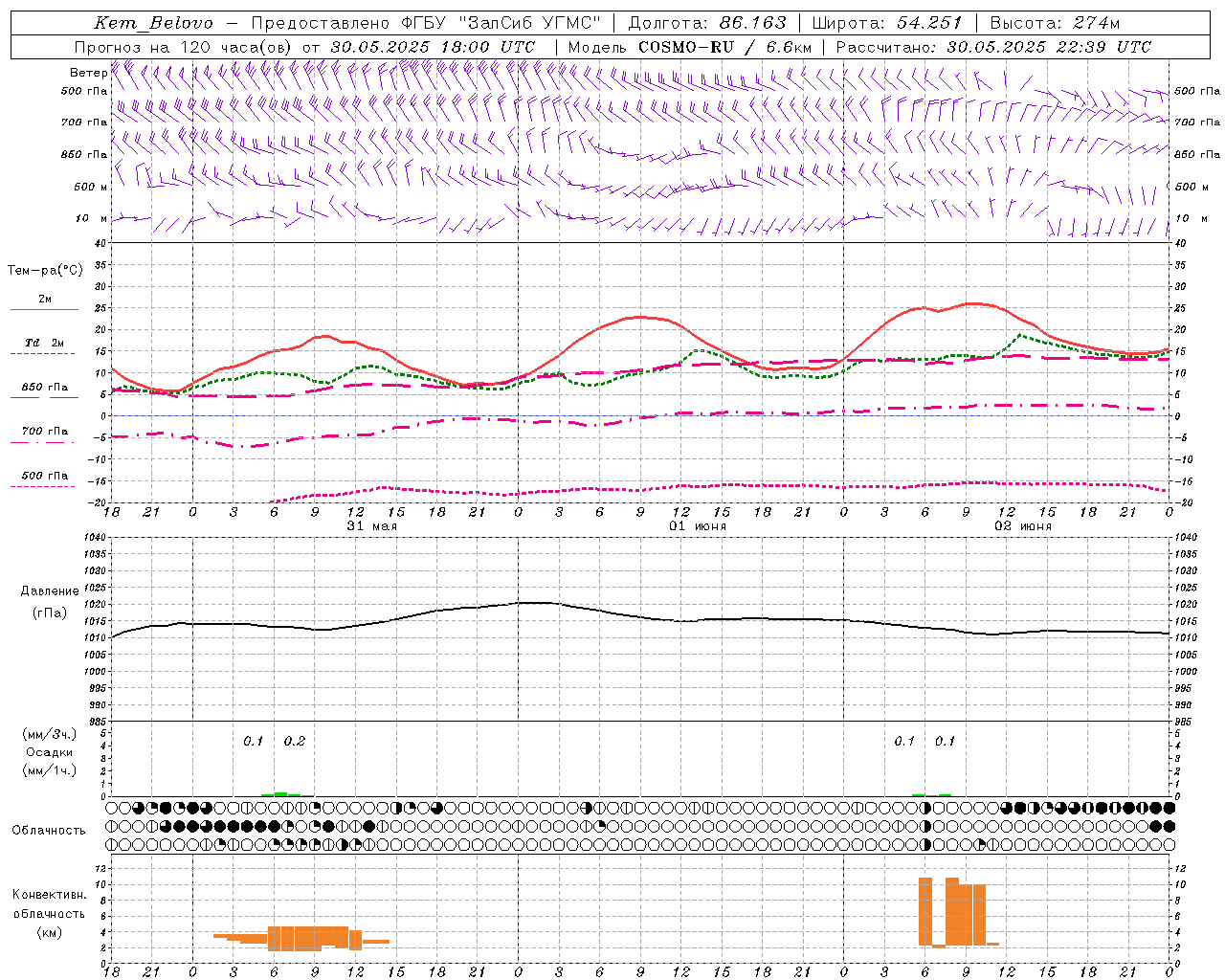Click the 700 гПа temperature legend entry
Image resolution: width=1225 pixels, height=980 pixels.
(45, 431)
